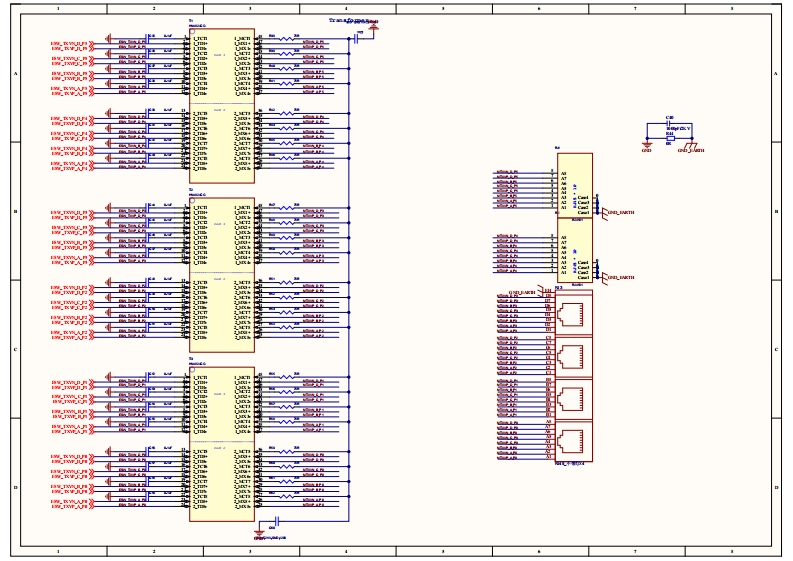Select the ground symbol below the bottom transformer
This screenshot has width=793, height=561.
260,532
